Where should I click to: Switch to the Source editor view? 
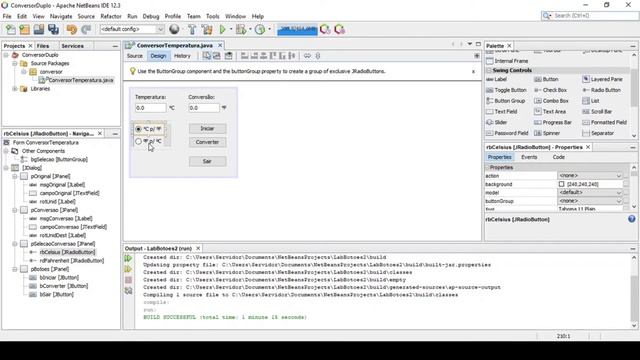pyautogui.click(x=134, y=56)
